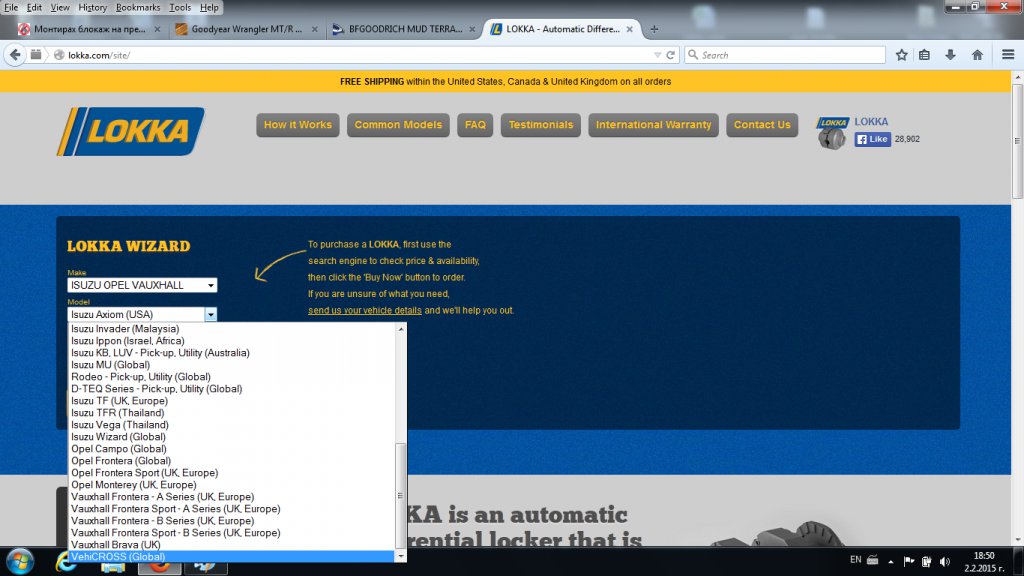
Task: Open the History menu
Action: tap(92, 8)
